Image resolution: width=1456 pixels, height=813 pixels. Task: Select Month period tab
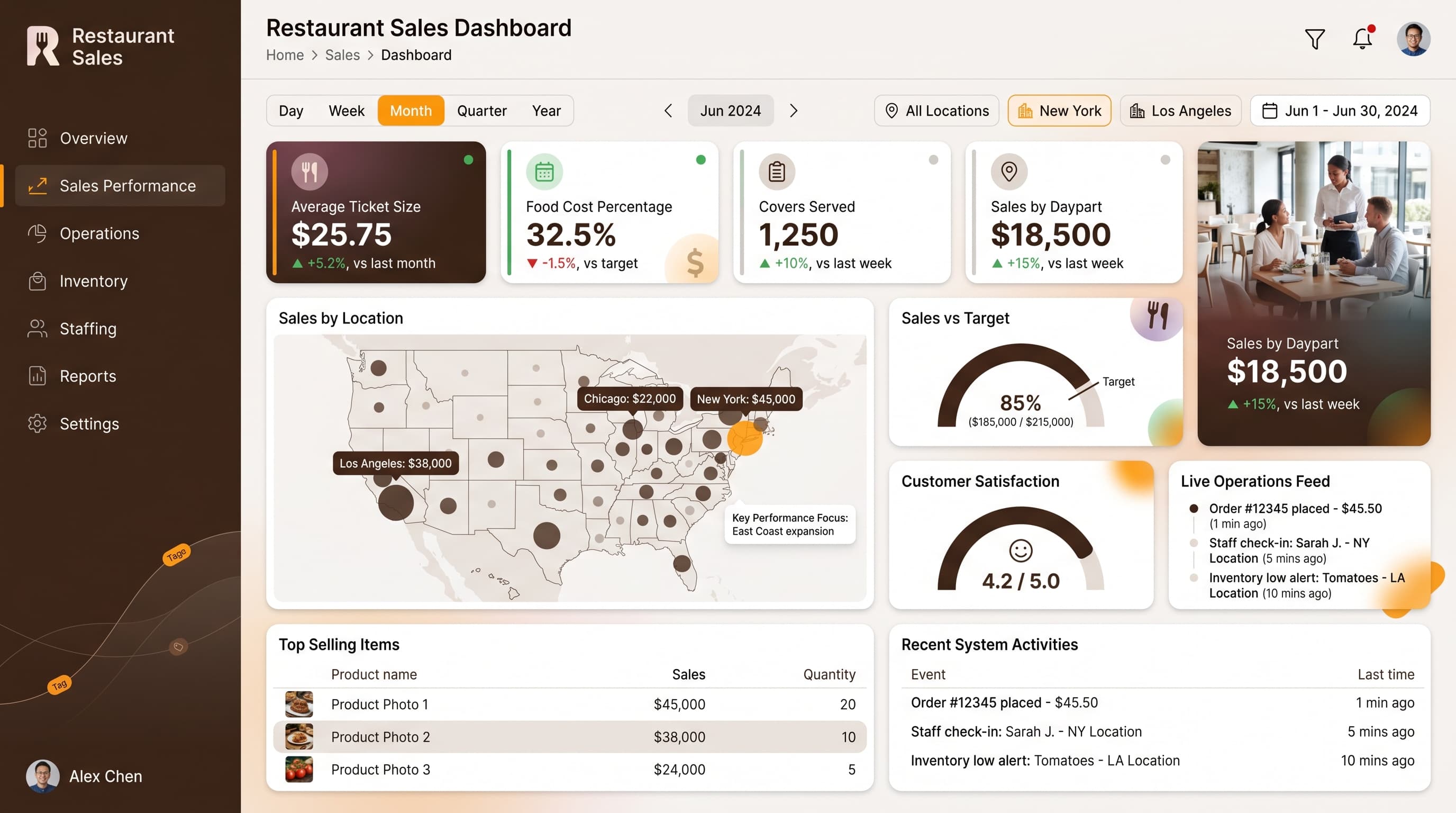pyautogui.click(x=411, y=111)
